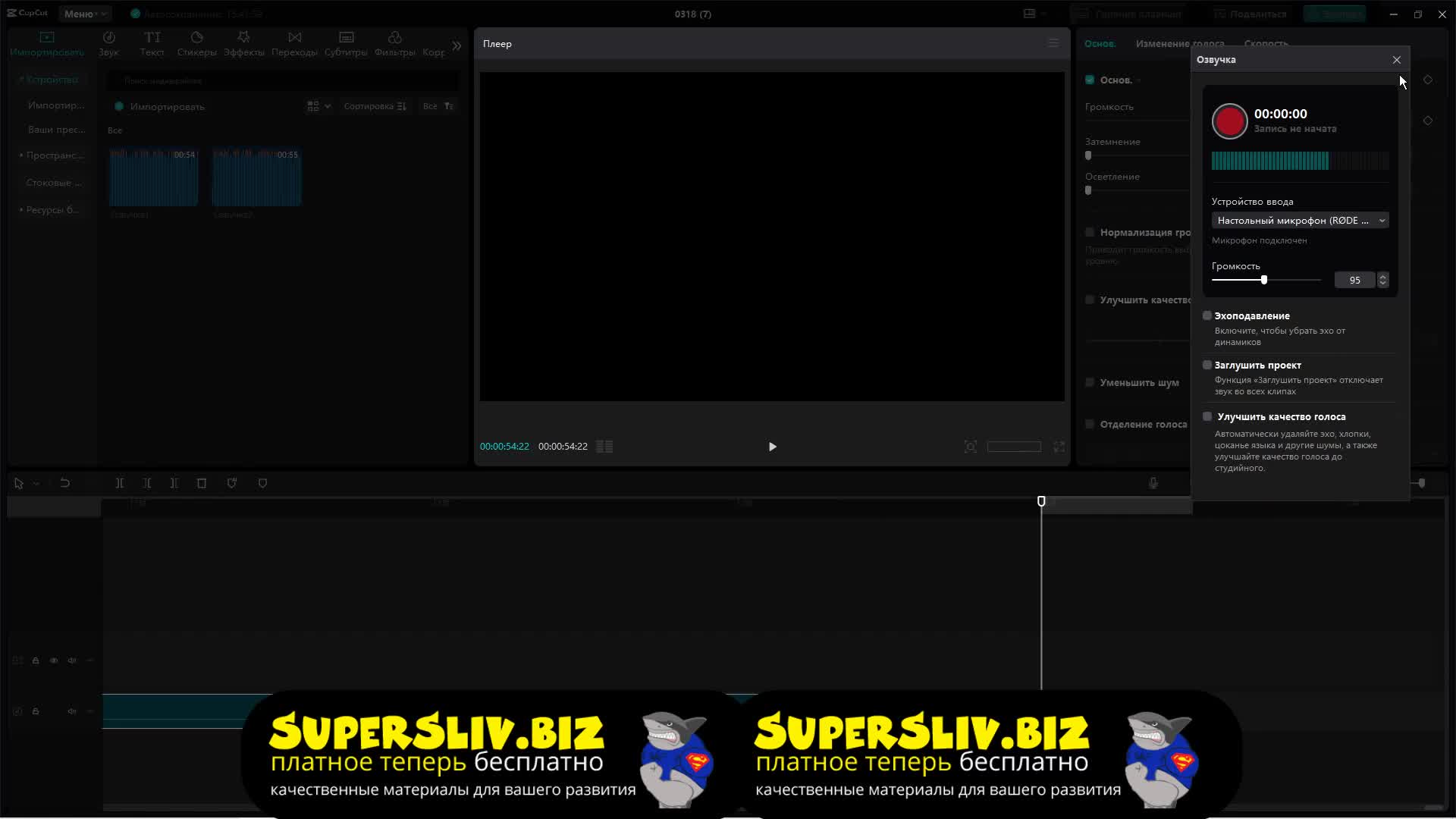
Task: Click the Delete right trim tool
Action: (x=174, y=483)
